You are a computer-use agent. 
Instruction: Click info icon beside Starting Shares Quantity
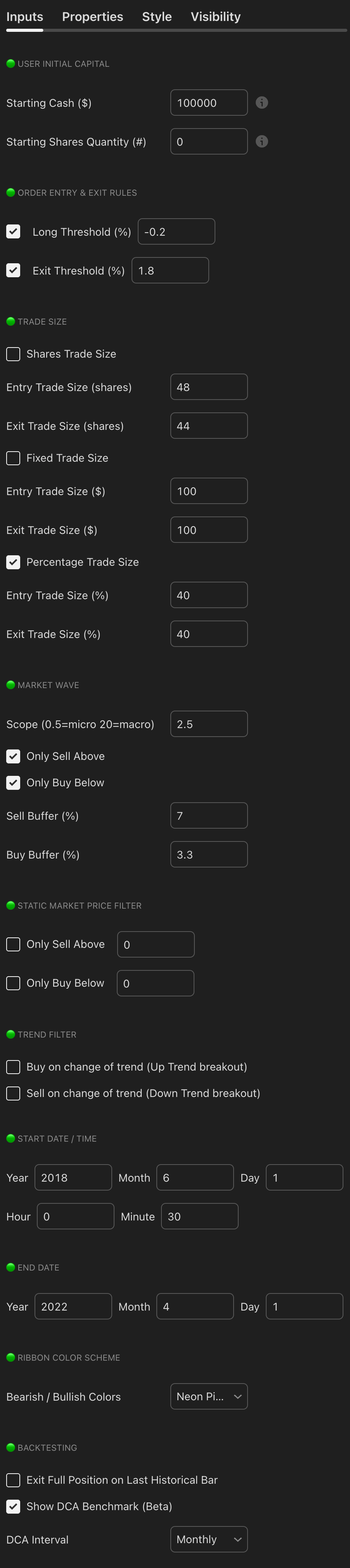262,142
